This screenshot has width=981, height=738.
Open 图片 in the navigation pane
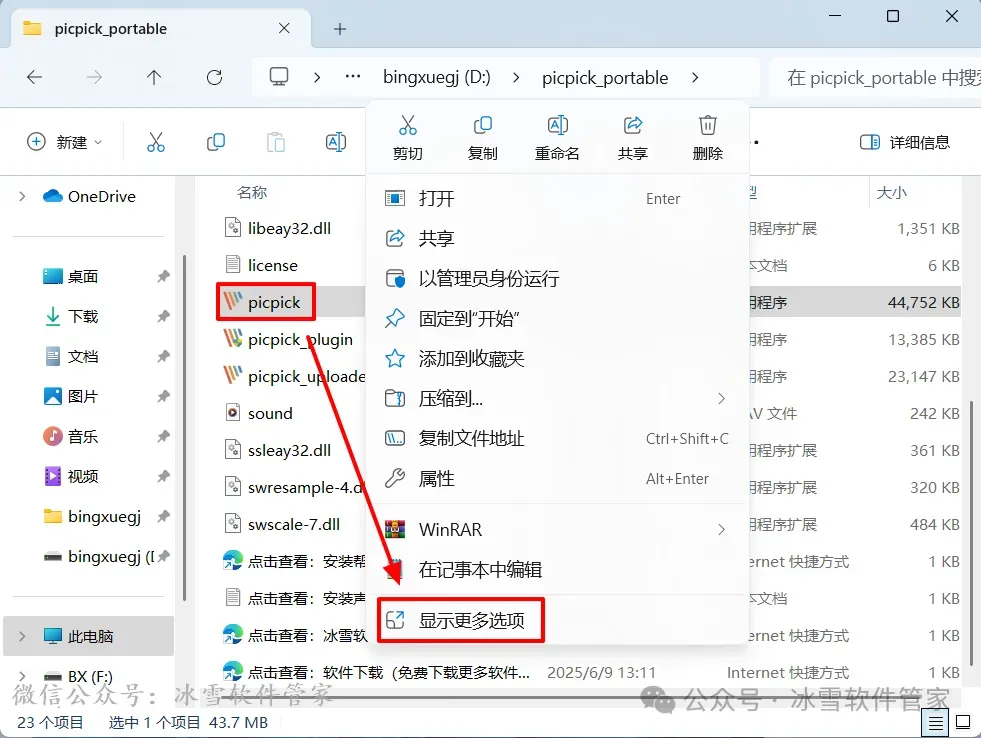click(70, 397)
